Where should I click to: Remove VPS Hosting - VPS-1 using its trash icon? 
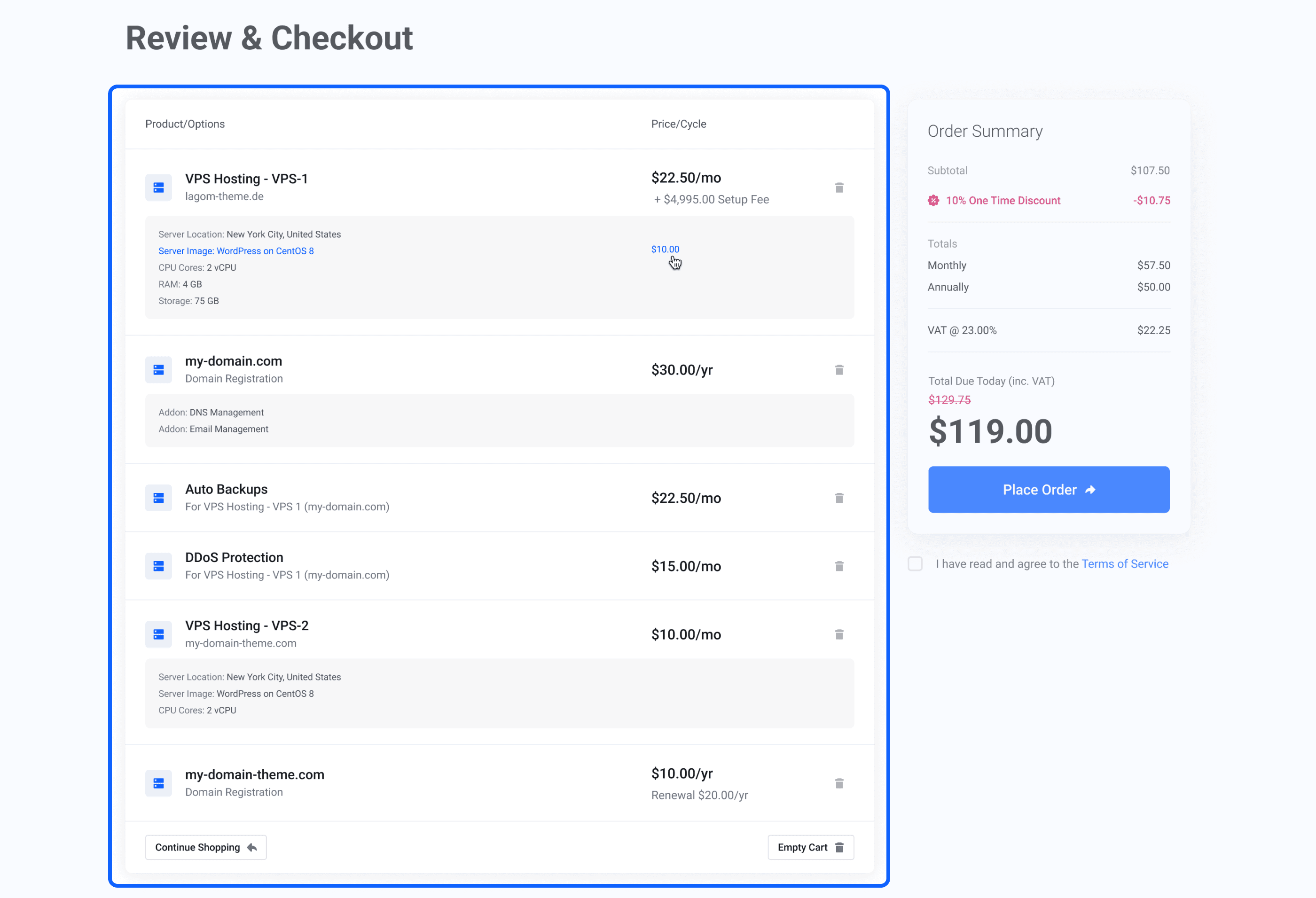click(840, 187)
